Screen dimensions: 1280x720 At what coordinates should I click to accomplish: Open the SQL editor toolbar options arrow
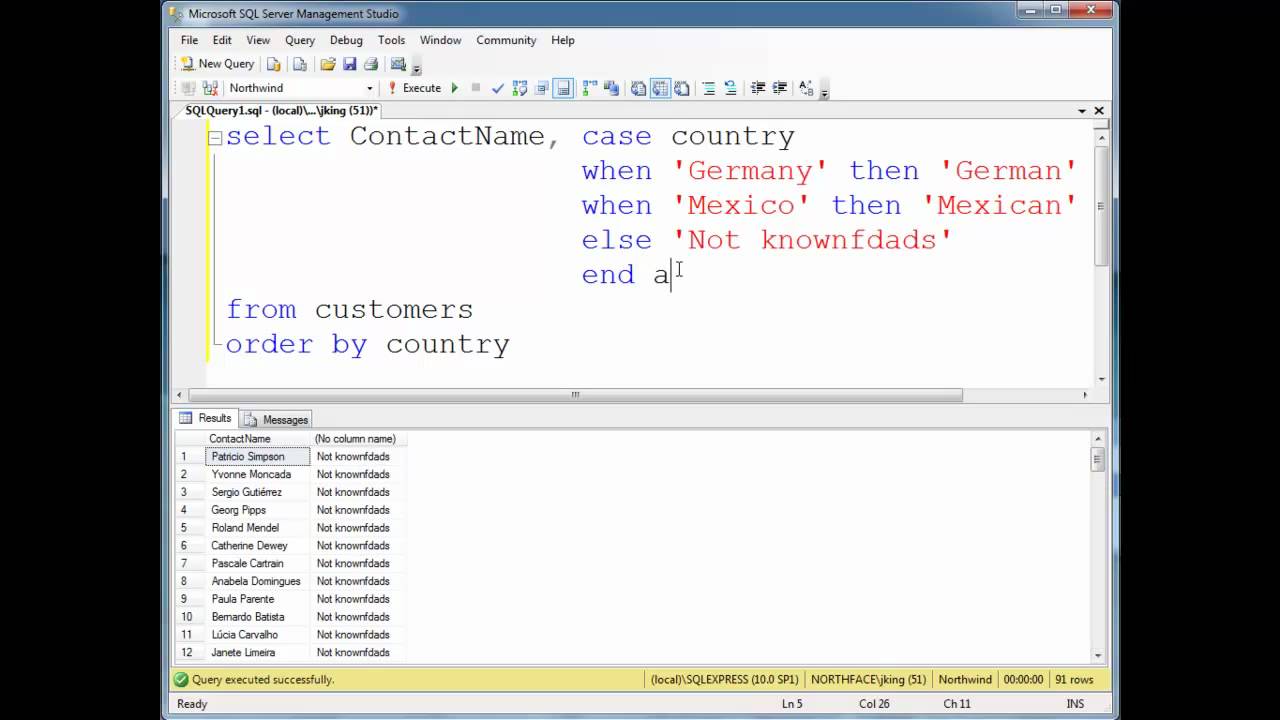click(825, 91)
